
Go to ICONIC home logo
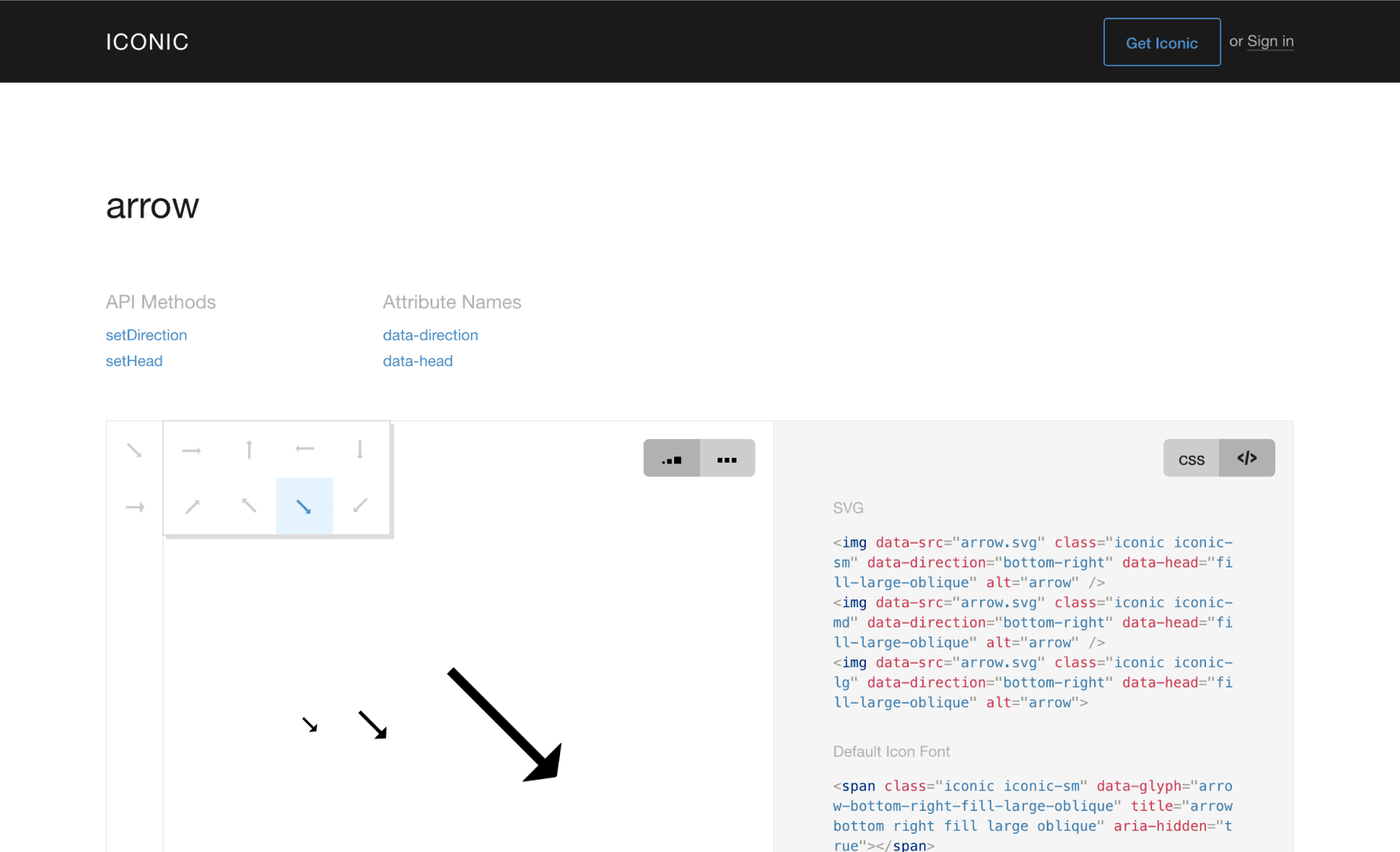tap(147, 42)
